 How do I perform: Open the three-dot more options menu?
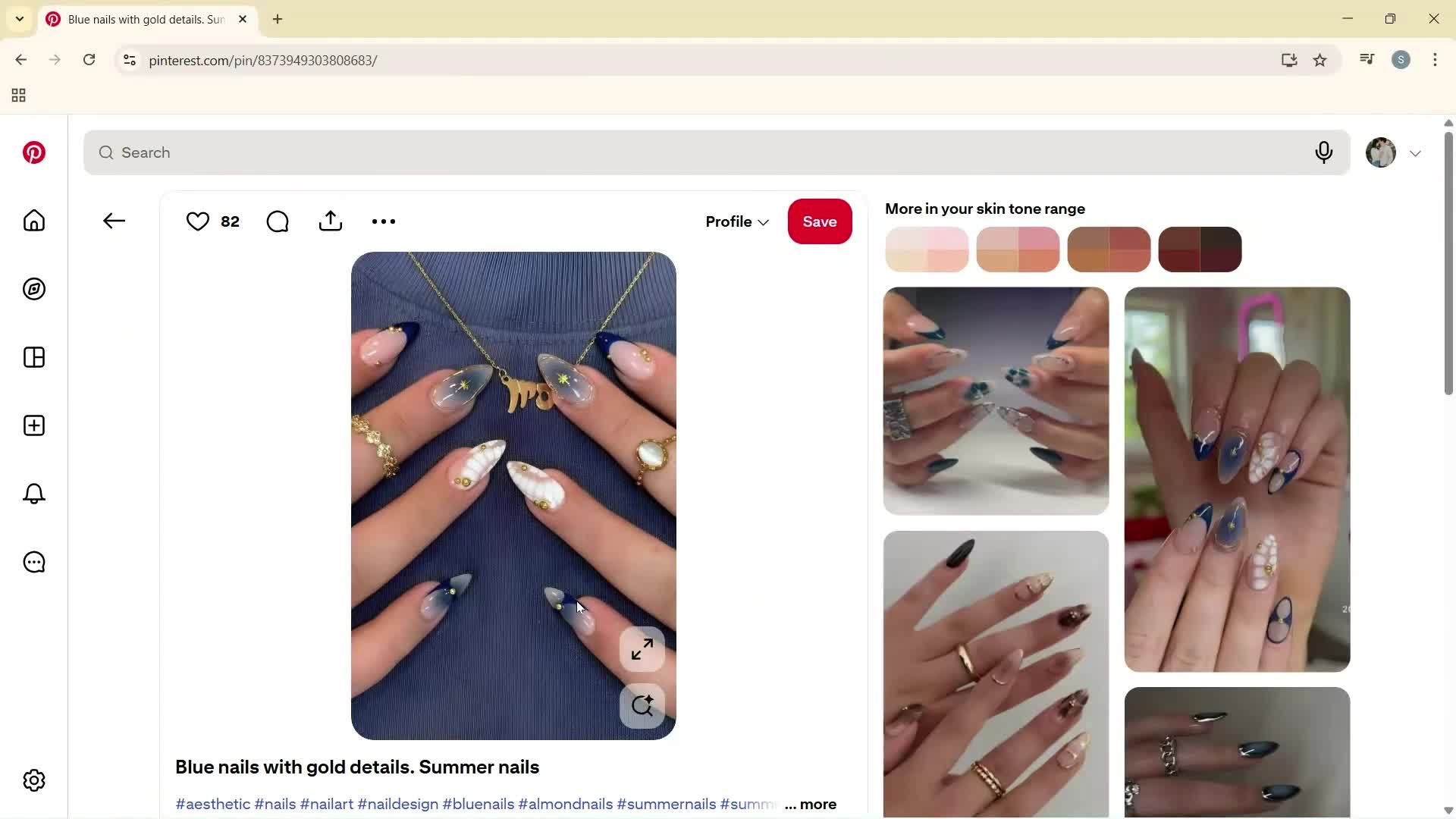384,221
